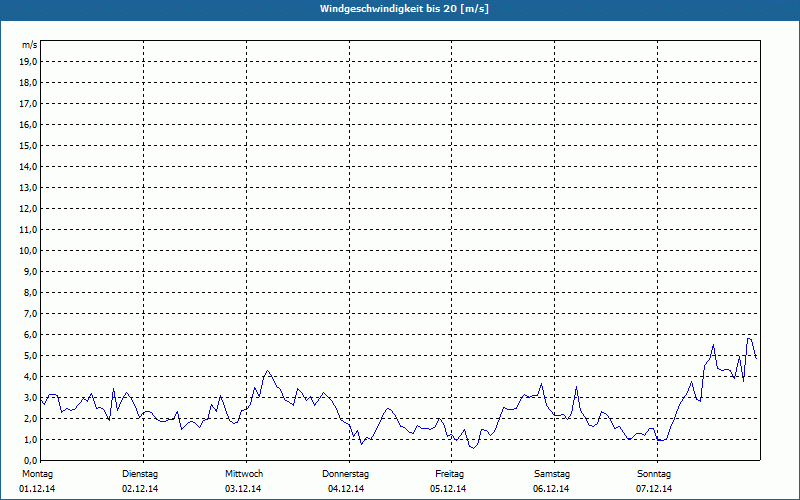The image size is (800, 500).
Task: Click the 15,0 y-axis tick label
Action: (29, 145)
